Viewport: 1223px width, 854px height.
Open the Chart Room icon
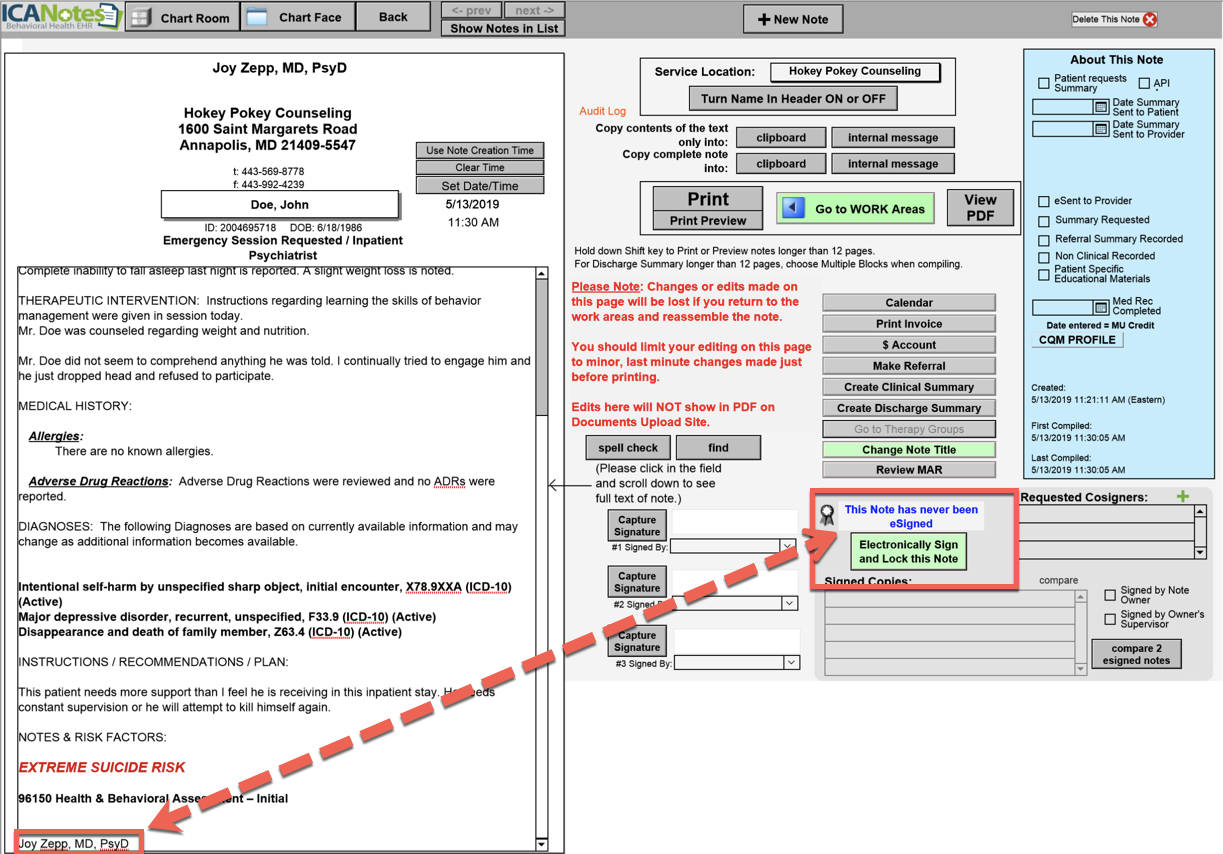tap(142, 18)
